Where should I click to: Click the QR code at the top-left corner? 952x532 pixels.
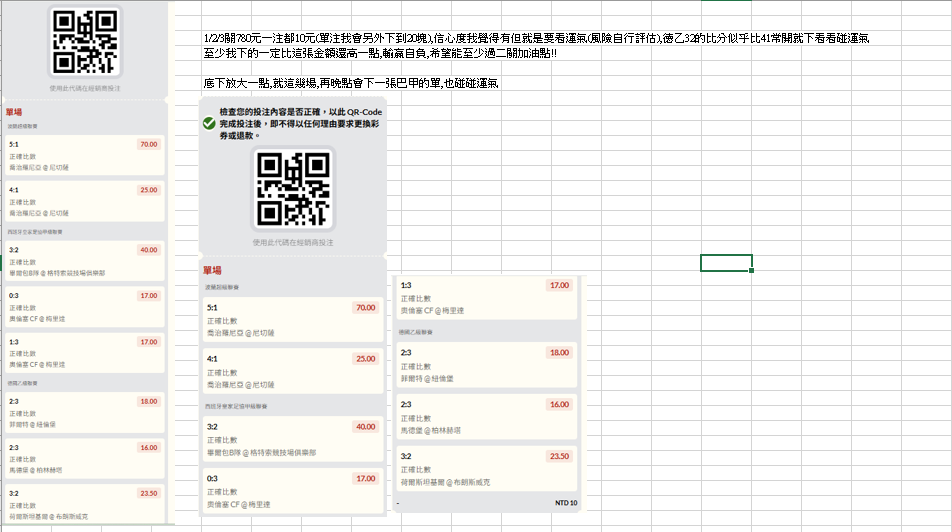pyautogui.click(x=84, y=42)
